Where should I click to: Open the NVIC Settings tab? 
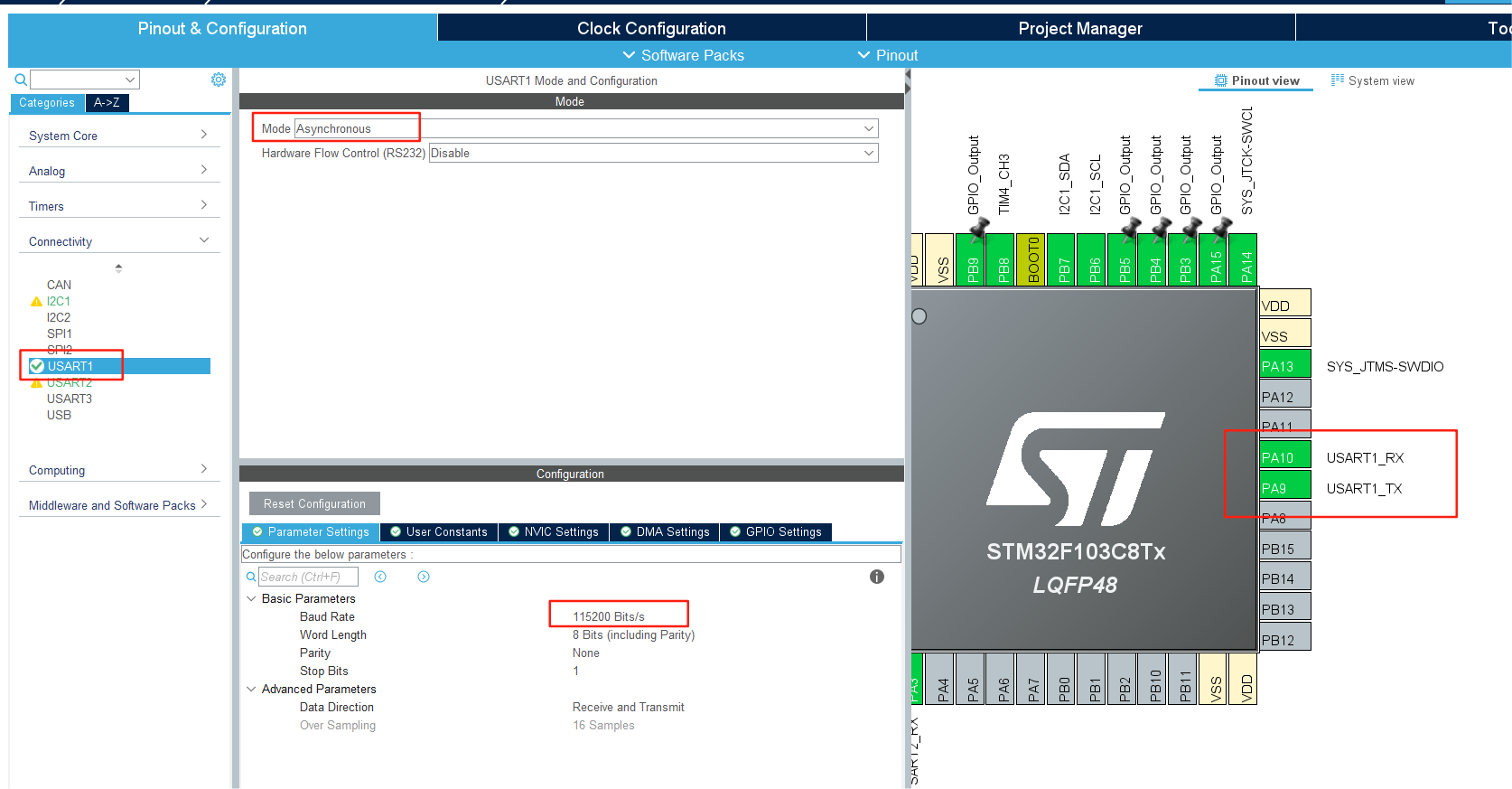click(554, 531)
